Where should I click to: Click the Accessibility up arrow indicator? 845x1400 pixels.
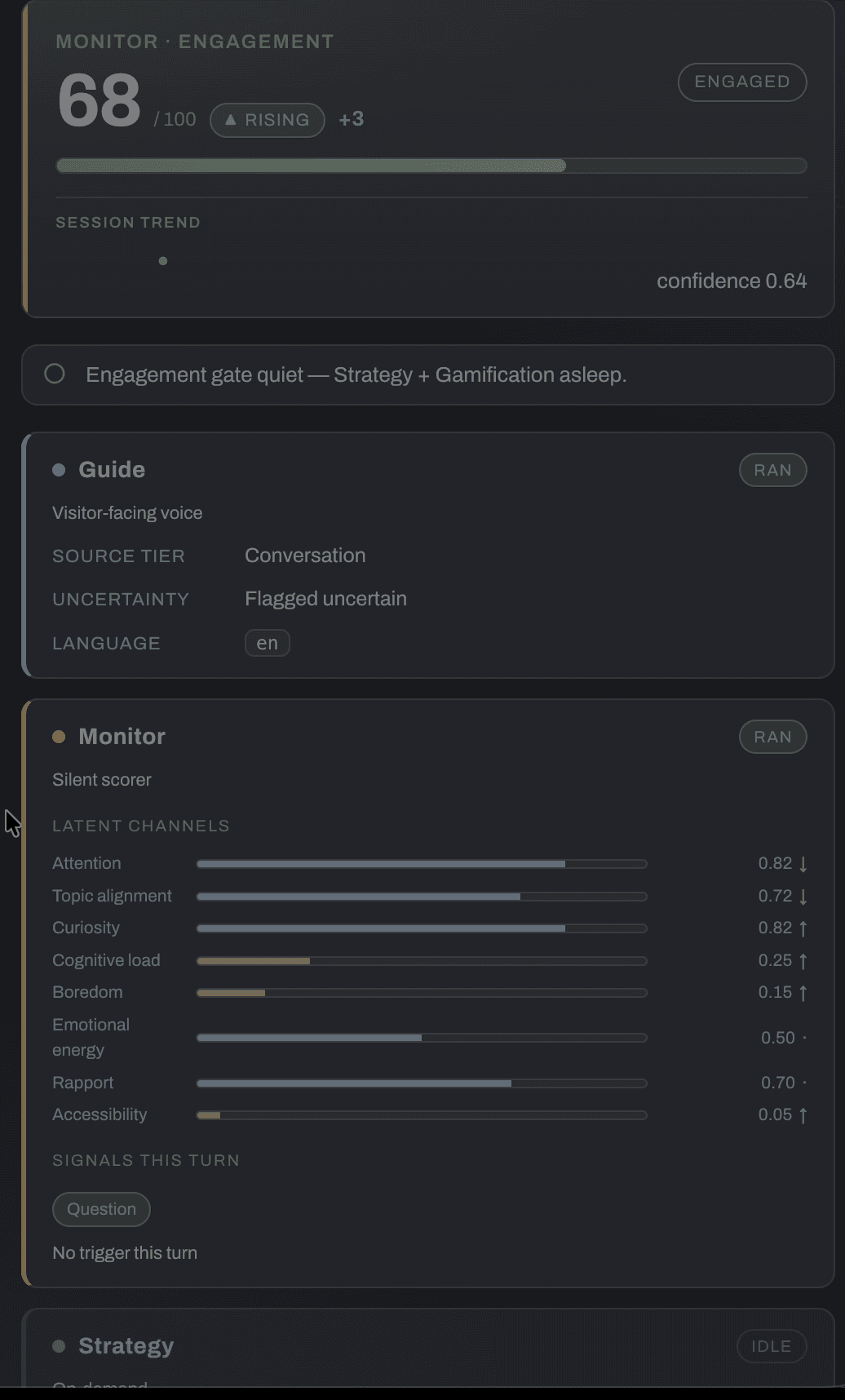pos(803,1115)
